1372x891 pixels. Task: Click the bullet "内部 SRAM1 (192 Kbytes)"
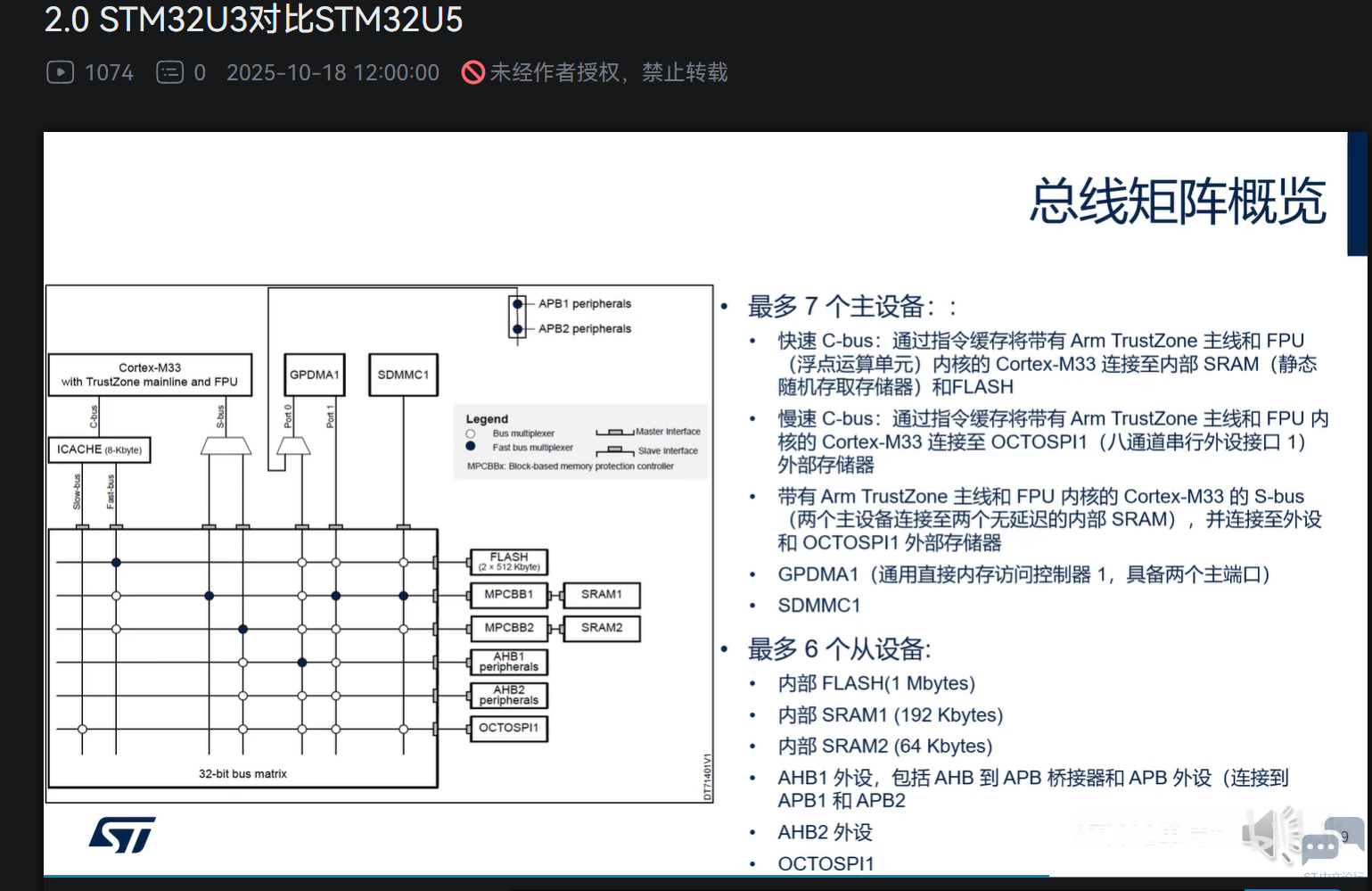click(890, 715)
